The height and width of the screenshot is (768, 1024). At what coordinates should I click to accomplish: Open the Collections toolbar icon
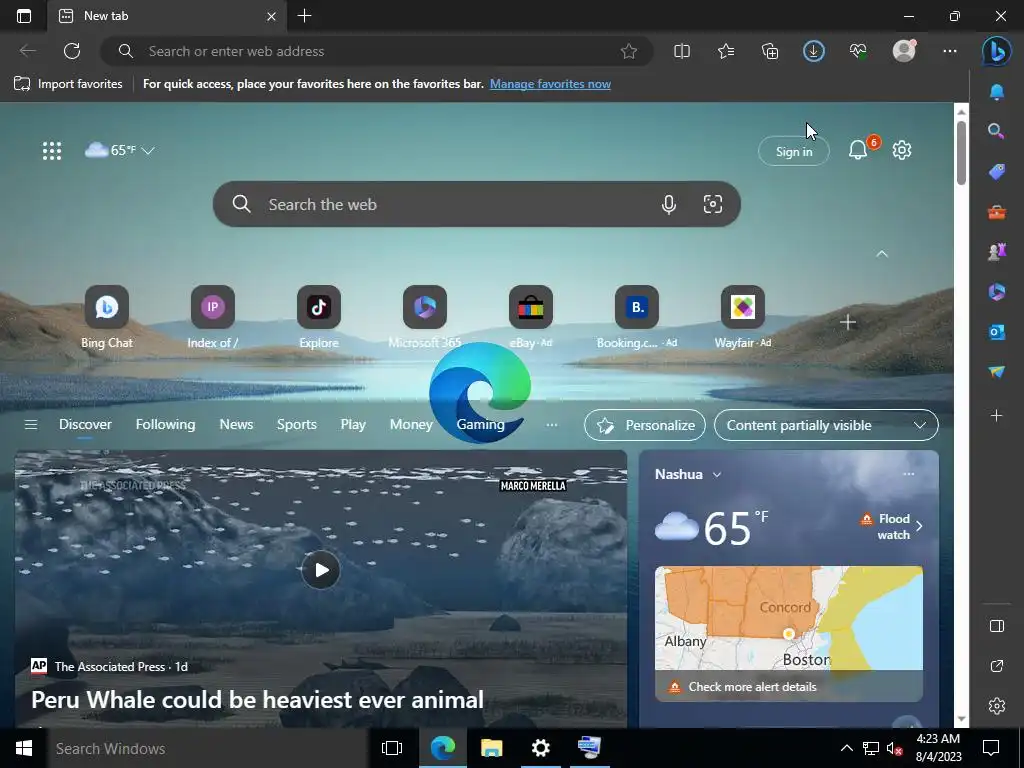(770, 52)
